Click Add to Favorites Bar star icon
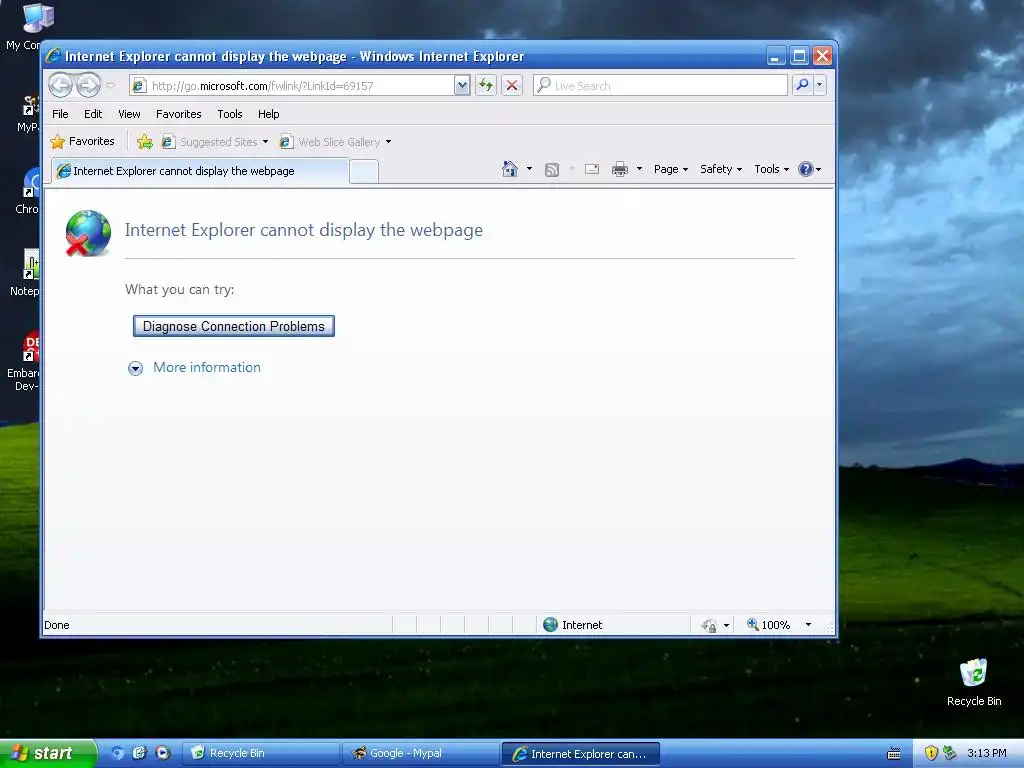1024x768 pixels. tap(145, 141)
